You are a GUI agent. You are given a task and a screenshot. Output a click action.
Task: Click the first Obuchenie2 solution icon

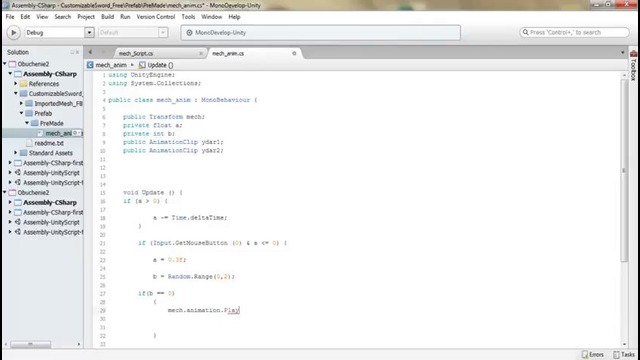coord(12,64)
